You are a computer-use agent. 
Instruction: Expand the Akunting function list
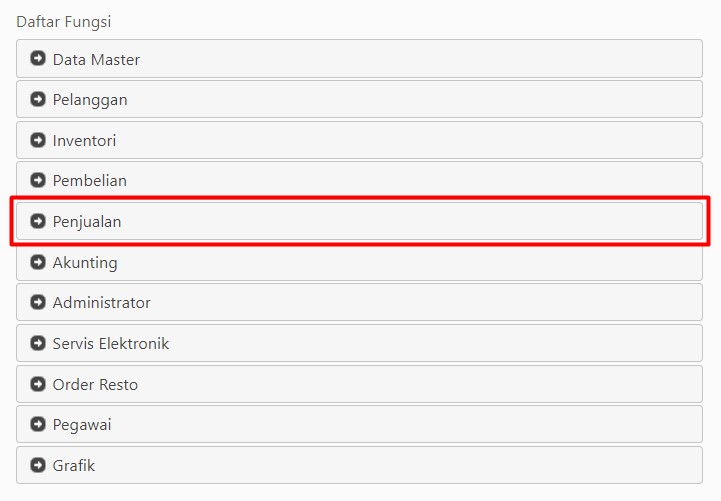click(359, 263)
